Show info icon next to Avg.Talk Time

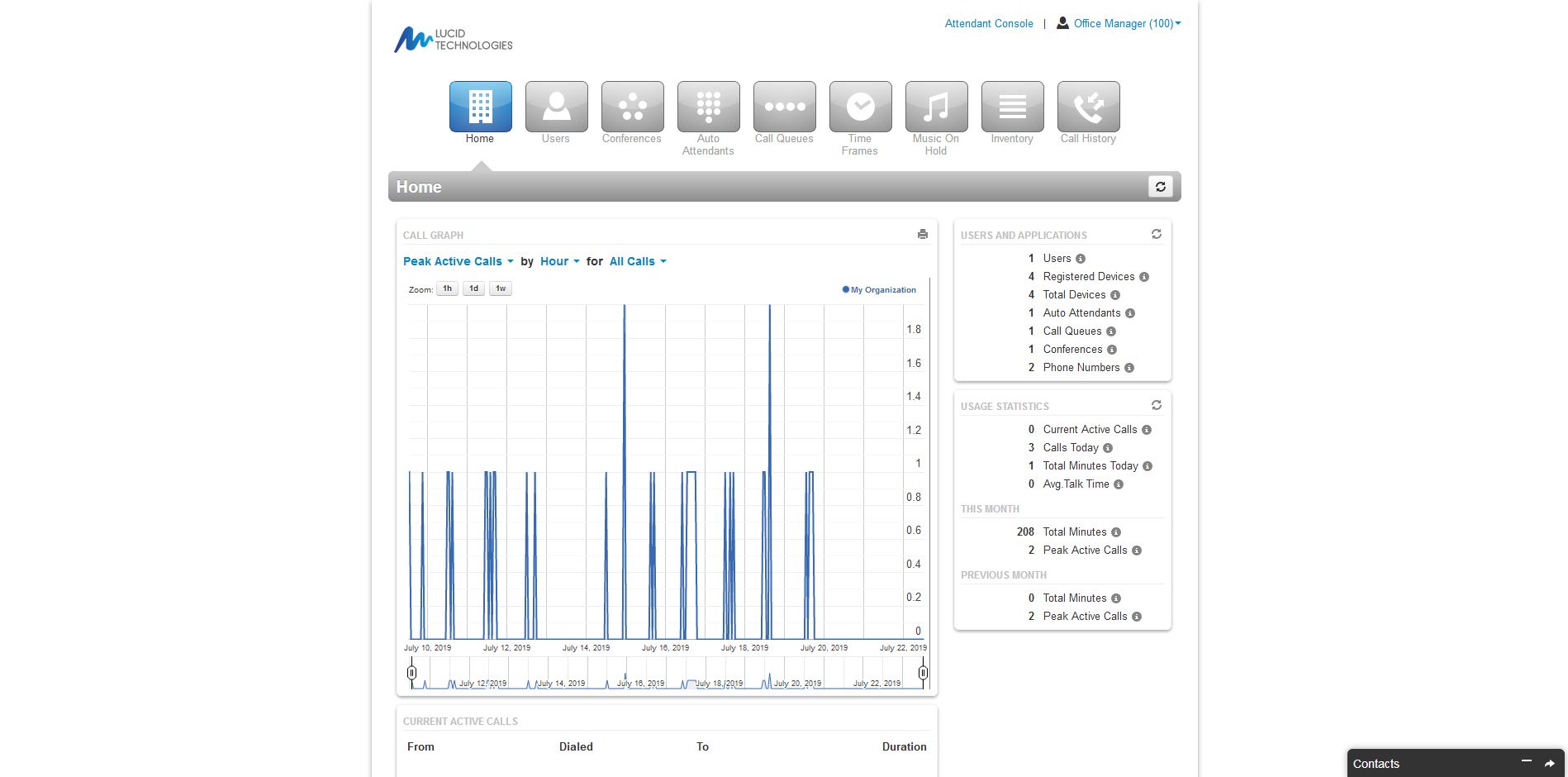(1119, 484)
